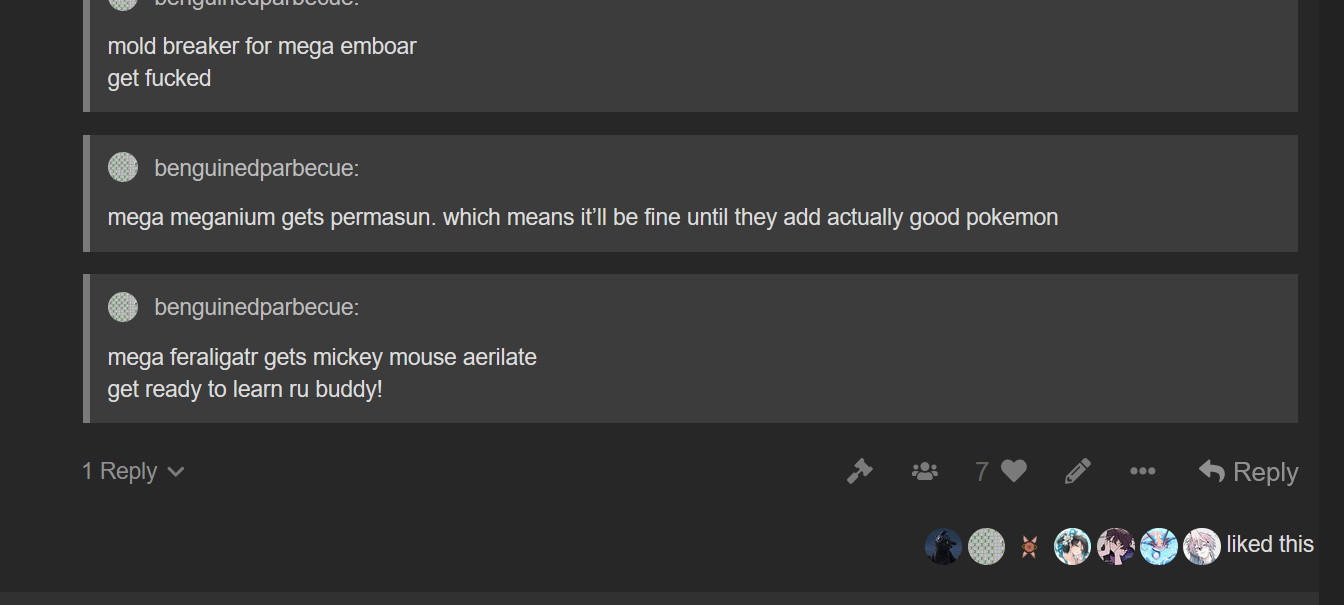Click the group users icon

925,471
